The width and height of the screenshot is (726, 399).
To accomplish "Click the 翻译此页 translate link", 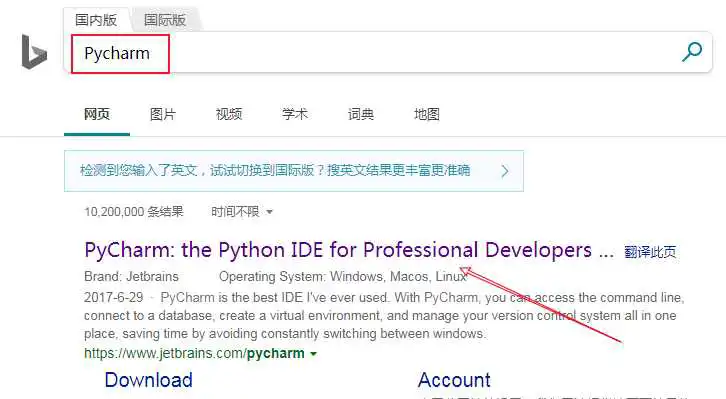I will [x=650, y=252].
